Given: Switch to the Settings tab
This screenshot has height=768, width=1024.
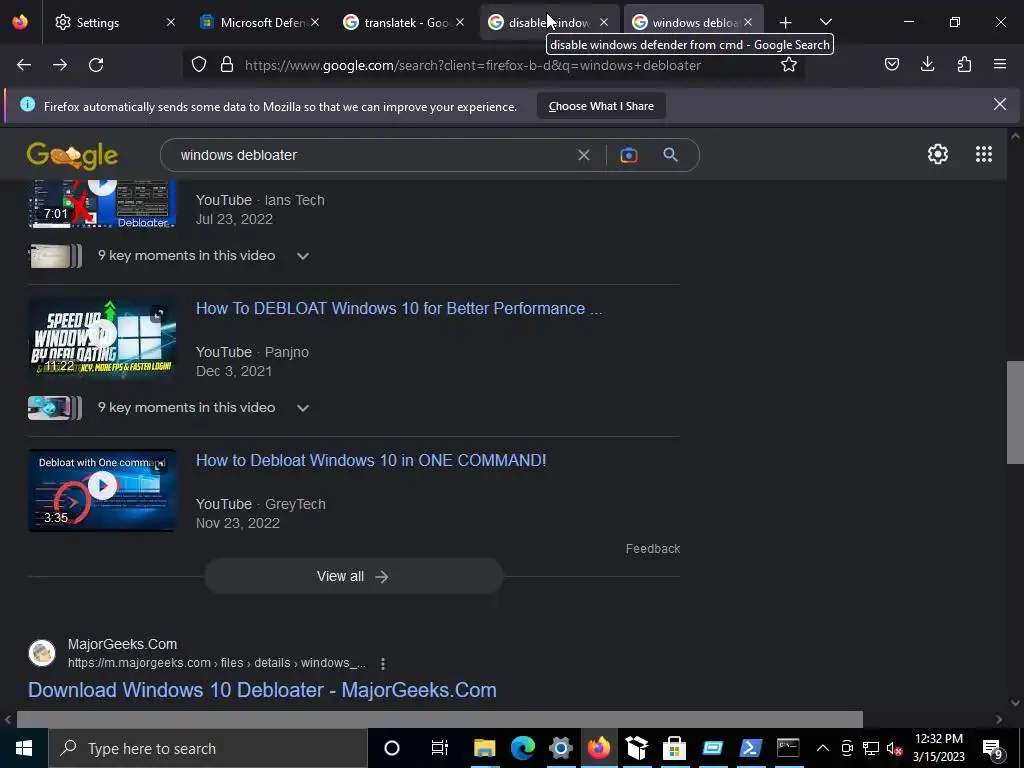Looking at the screenshot, I should click(98, 23).
